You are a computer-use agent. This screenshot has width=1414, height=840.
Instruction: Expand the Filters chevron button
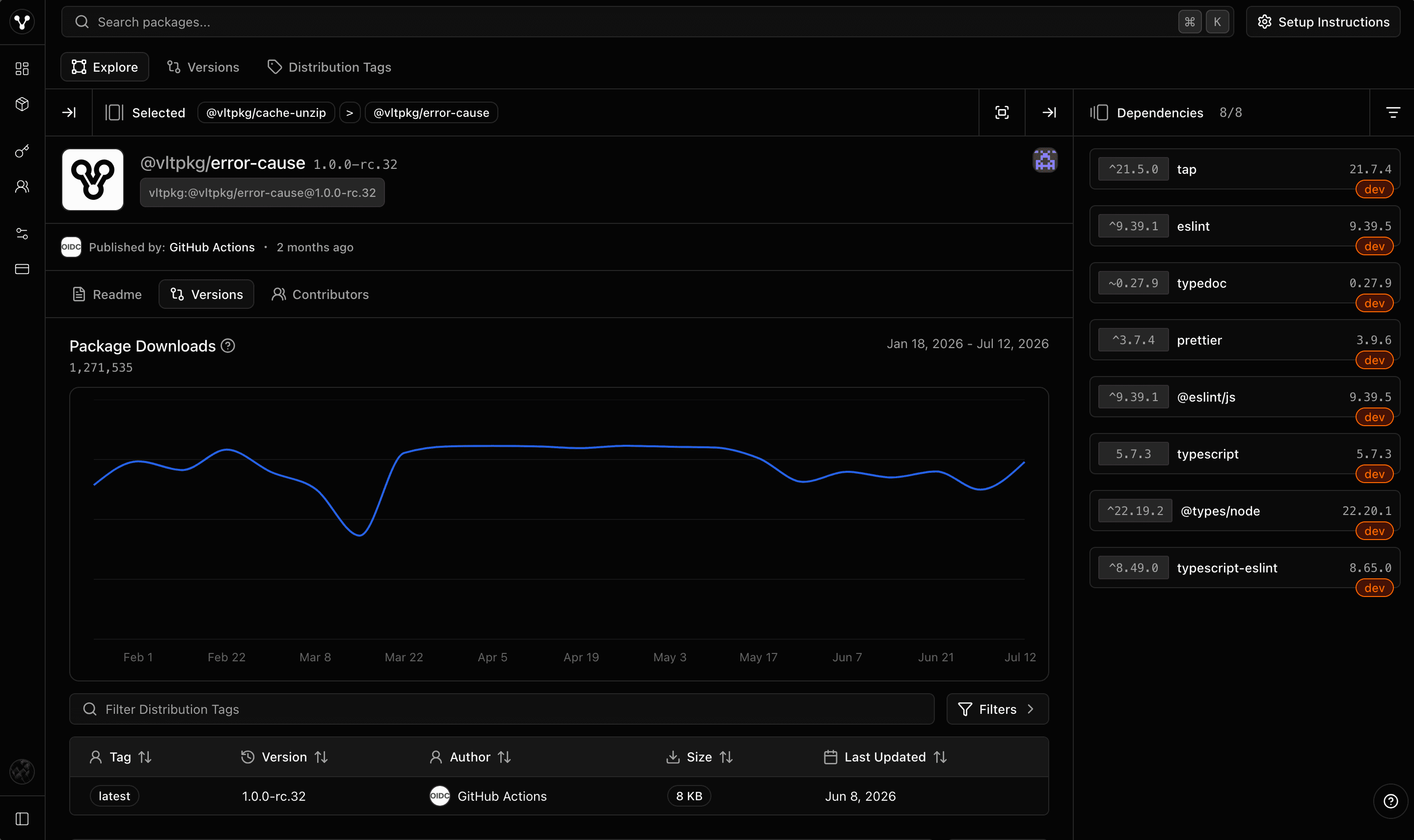coord(997,709)
